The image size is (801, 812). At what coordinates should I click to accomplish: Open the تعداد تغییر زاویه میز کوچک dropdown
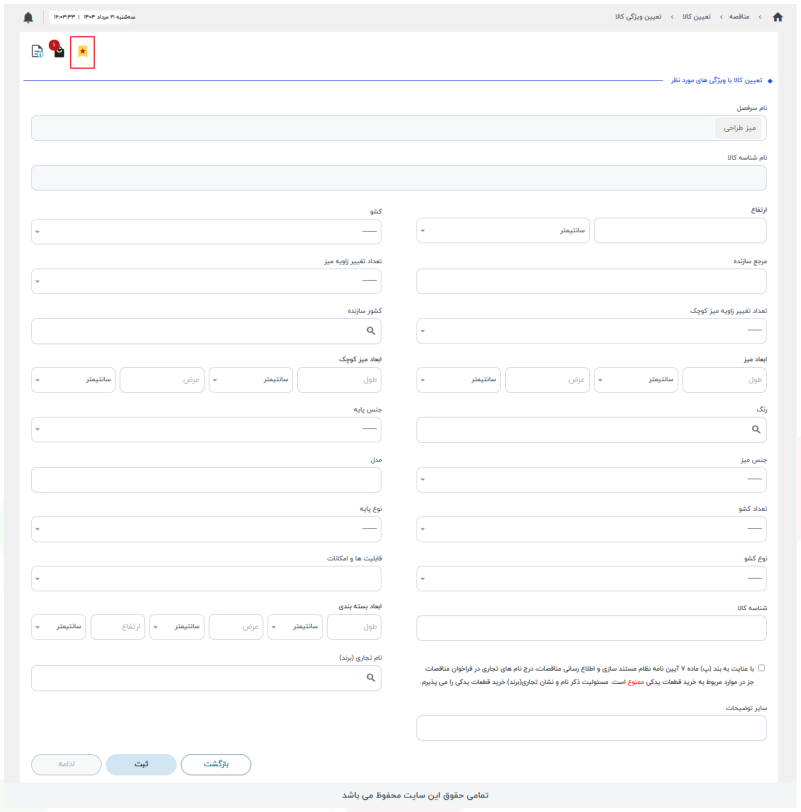(591, 331)
